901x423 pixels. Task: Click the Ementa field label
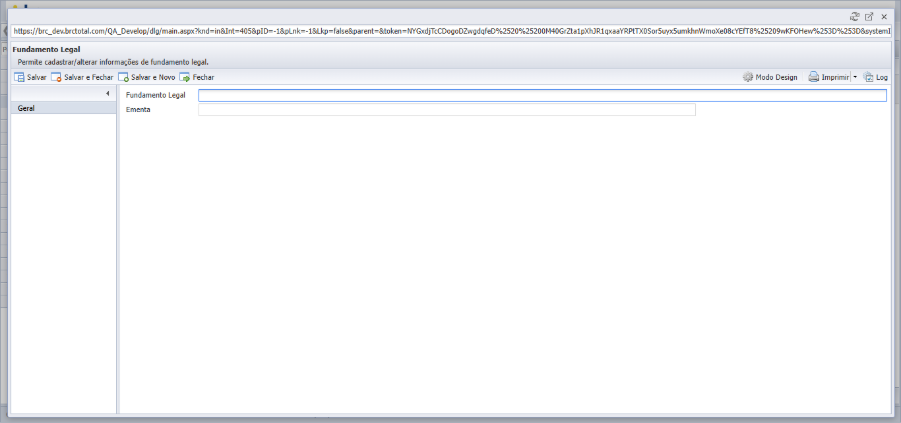[138, 110]
